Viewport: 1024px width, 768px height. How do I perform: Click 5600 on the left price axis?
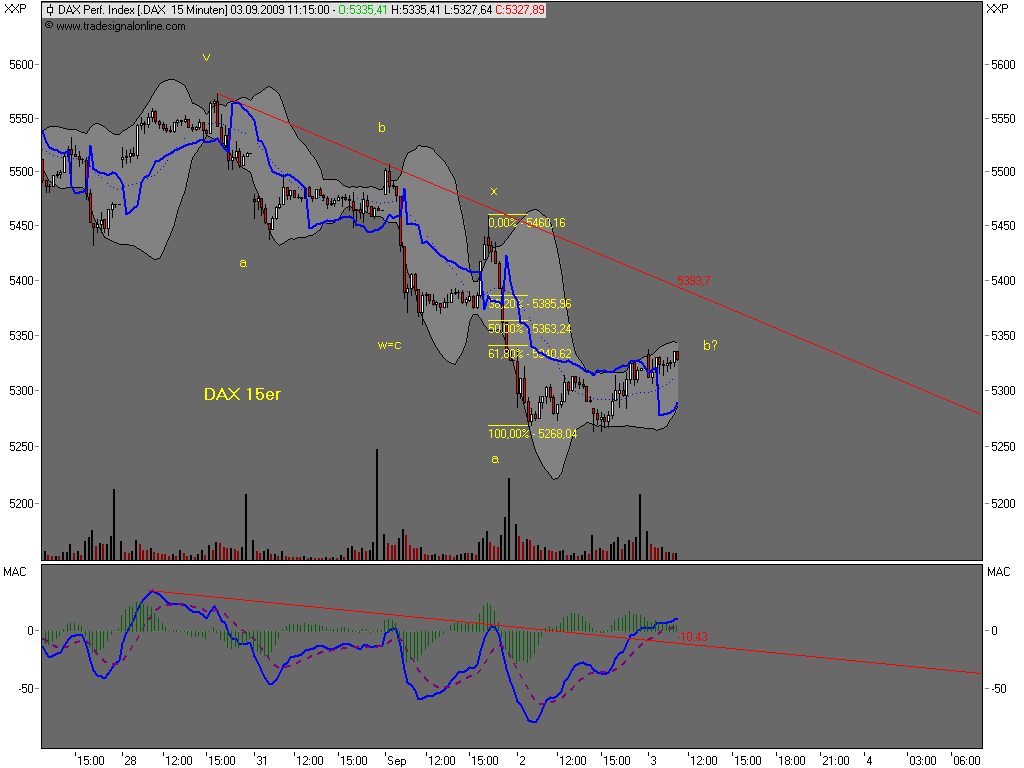click(21, 65)
